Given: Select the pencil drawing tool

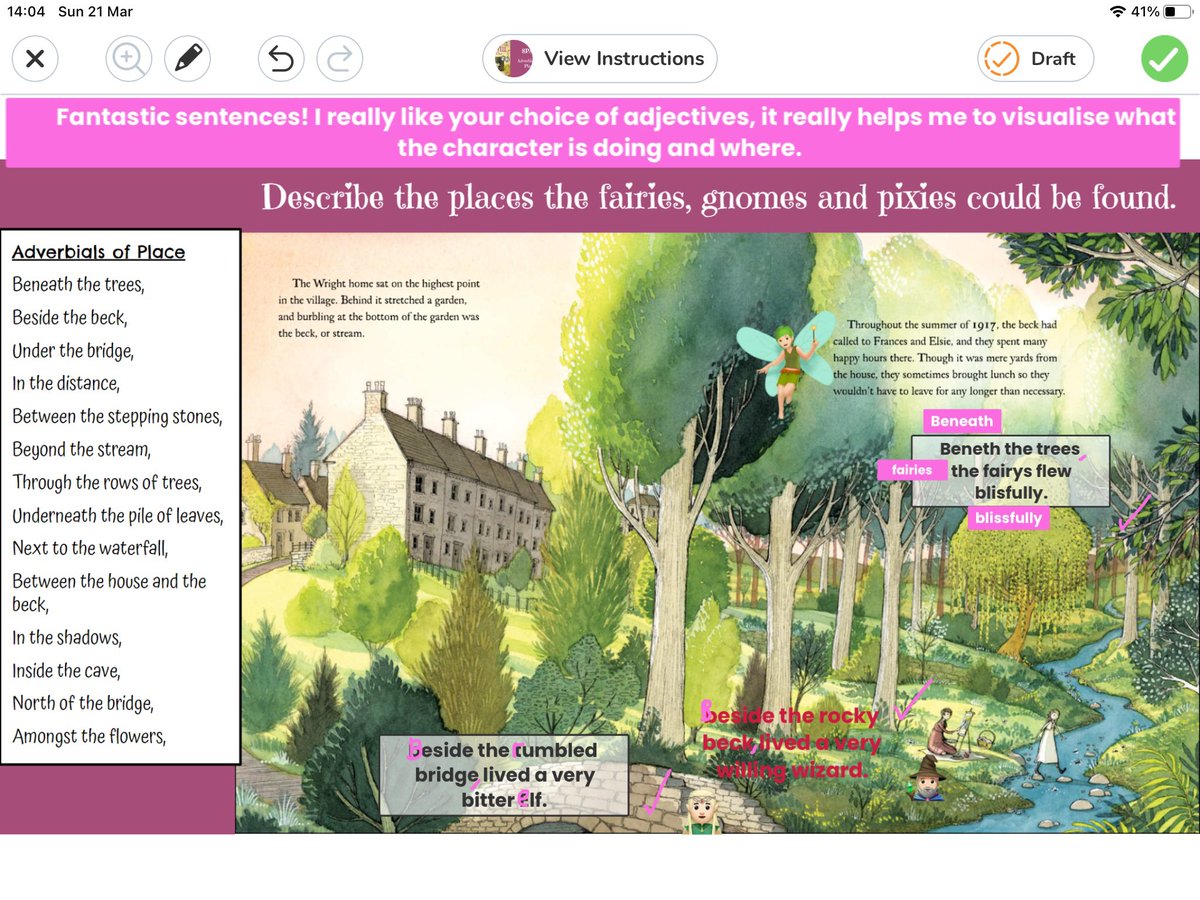Looking at the screenshot, I should [x=187, y=59].
